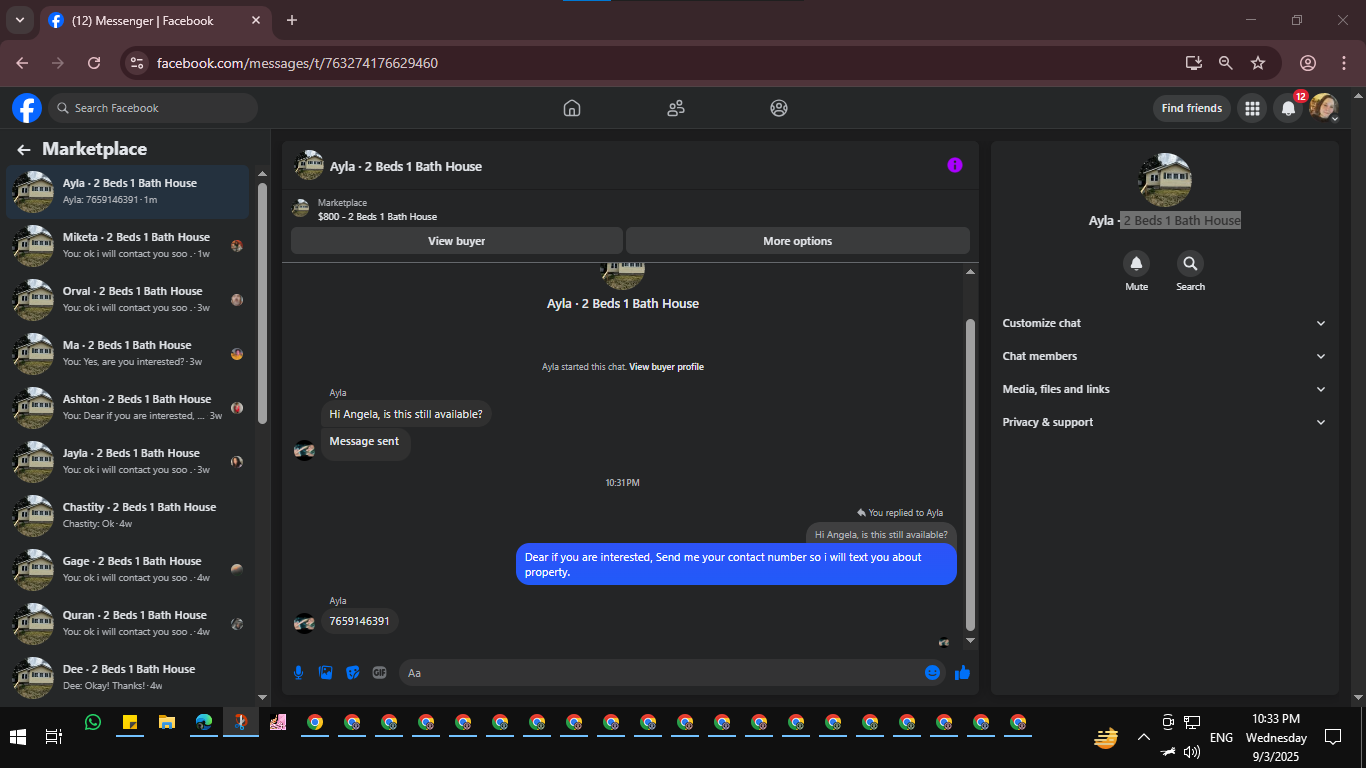The image size is (1366, 768).
Task: Expand Media, files and links section
Action: click(x=1165, y=389)
